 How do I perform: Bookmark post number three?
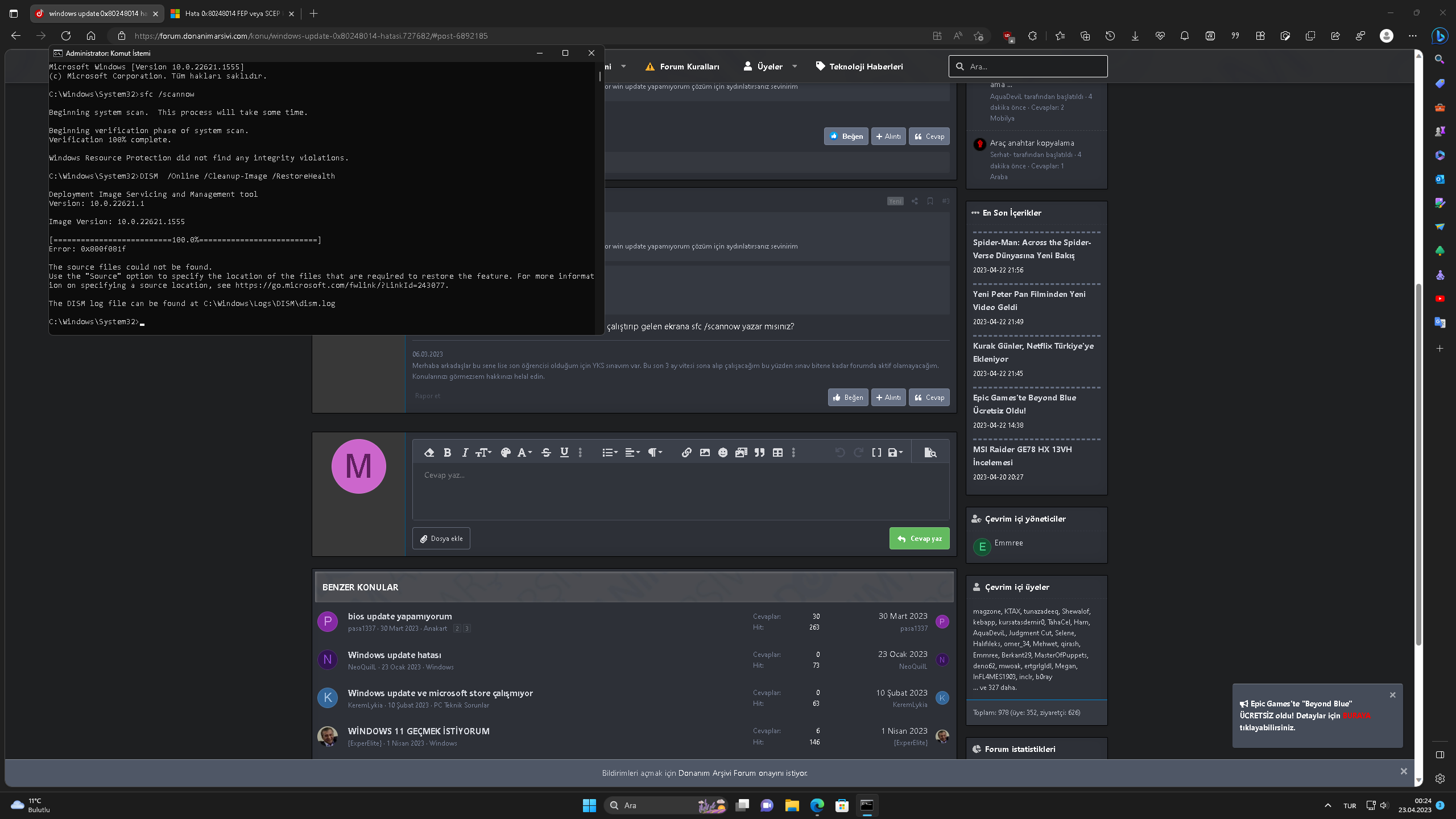pos(930,201)
